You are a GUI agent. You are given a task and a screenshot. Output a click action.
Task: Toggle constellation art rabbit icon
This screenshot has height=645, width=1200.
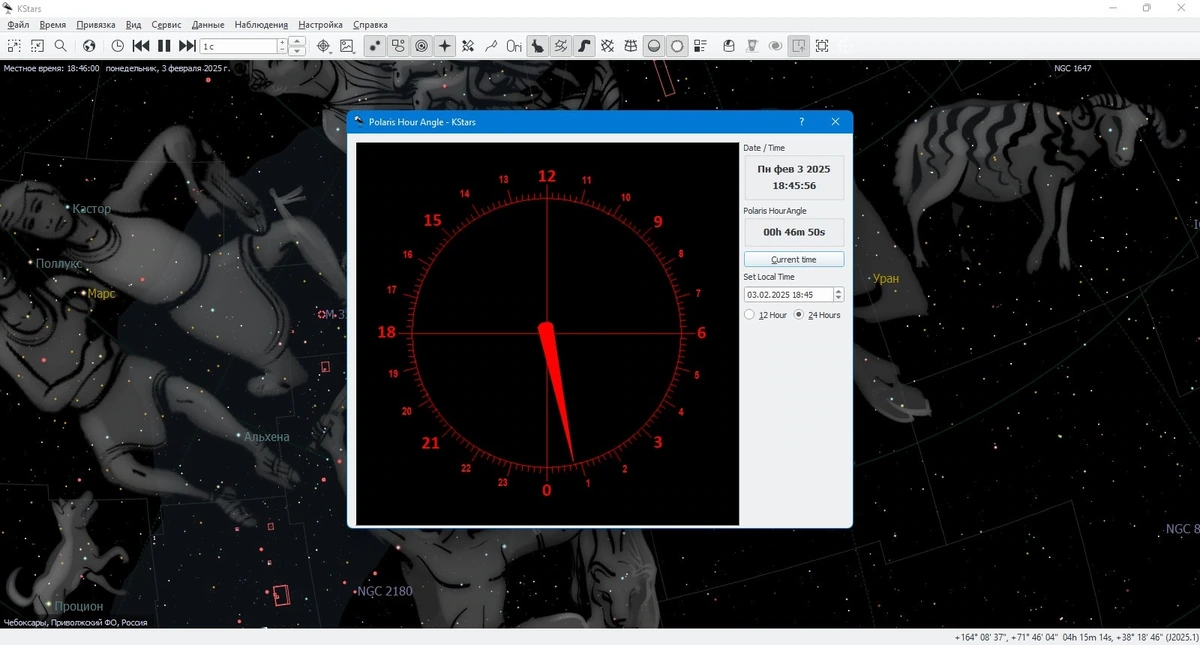pos(538,46)
